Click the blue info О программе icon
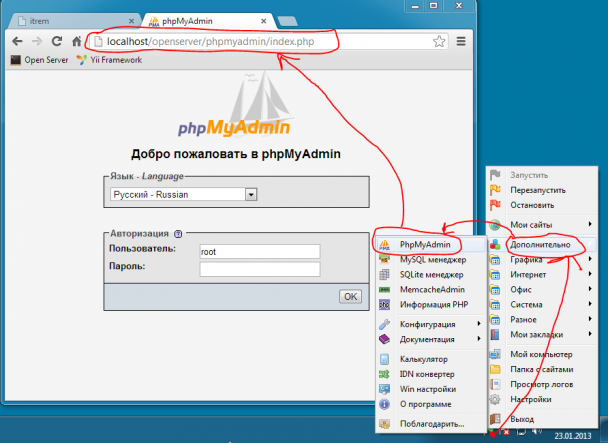This screenshot has height=443, width=608. pos(384,404)
